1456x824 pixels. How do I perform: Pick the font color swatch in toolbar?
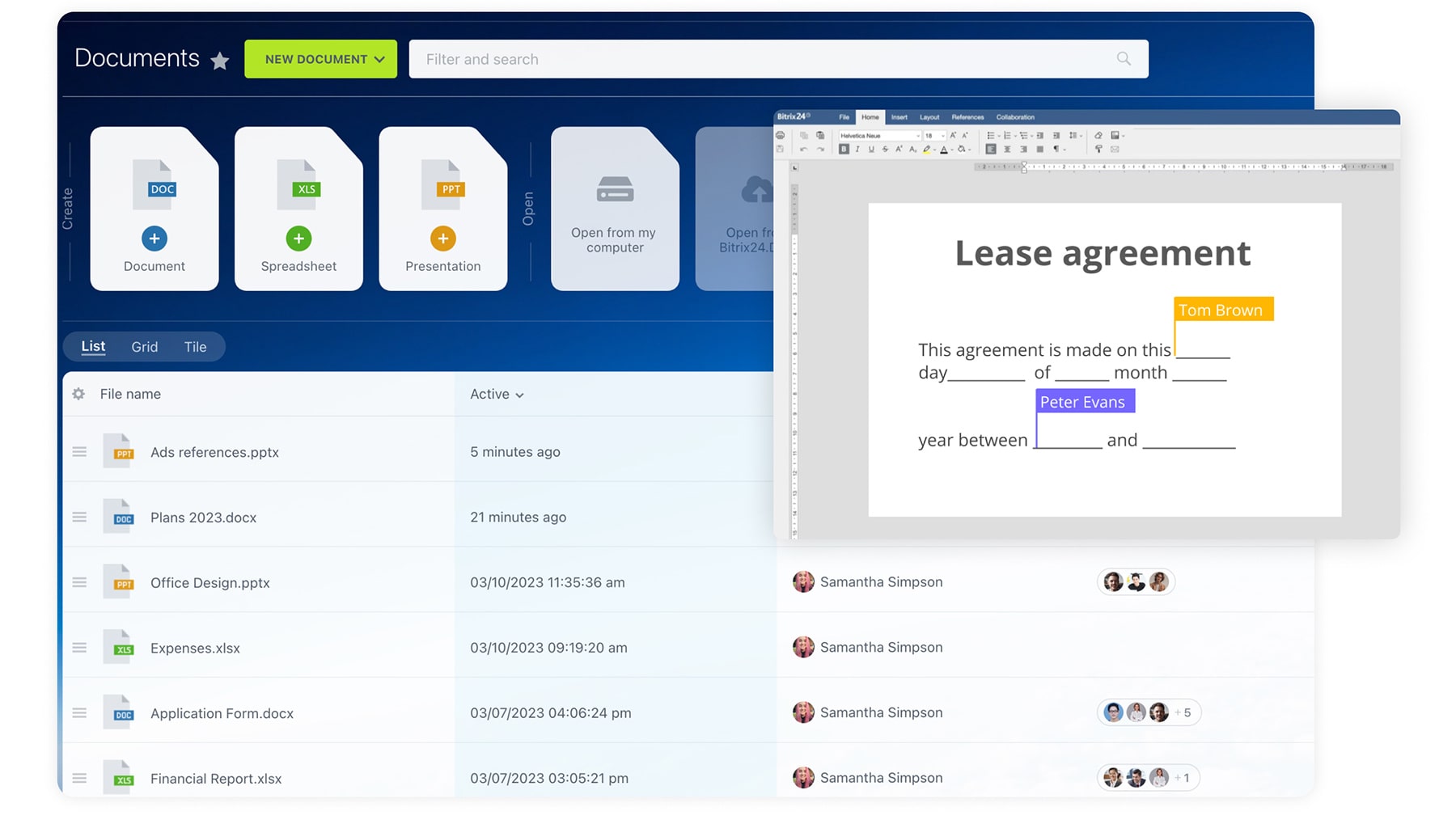point(943,150)
